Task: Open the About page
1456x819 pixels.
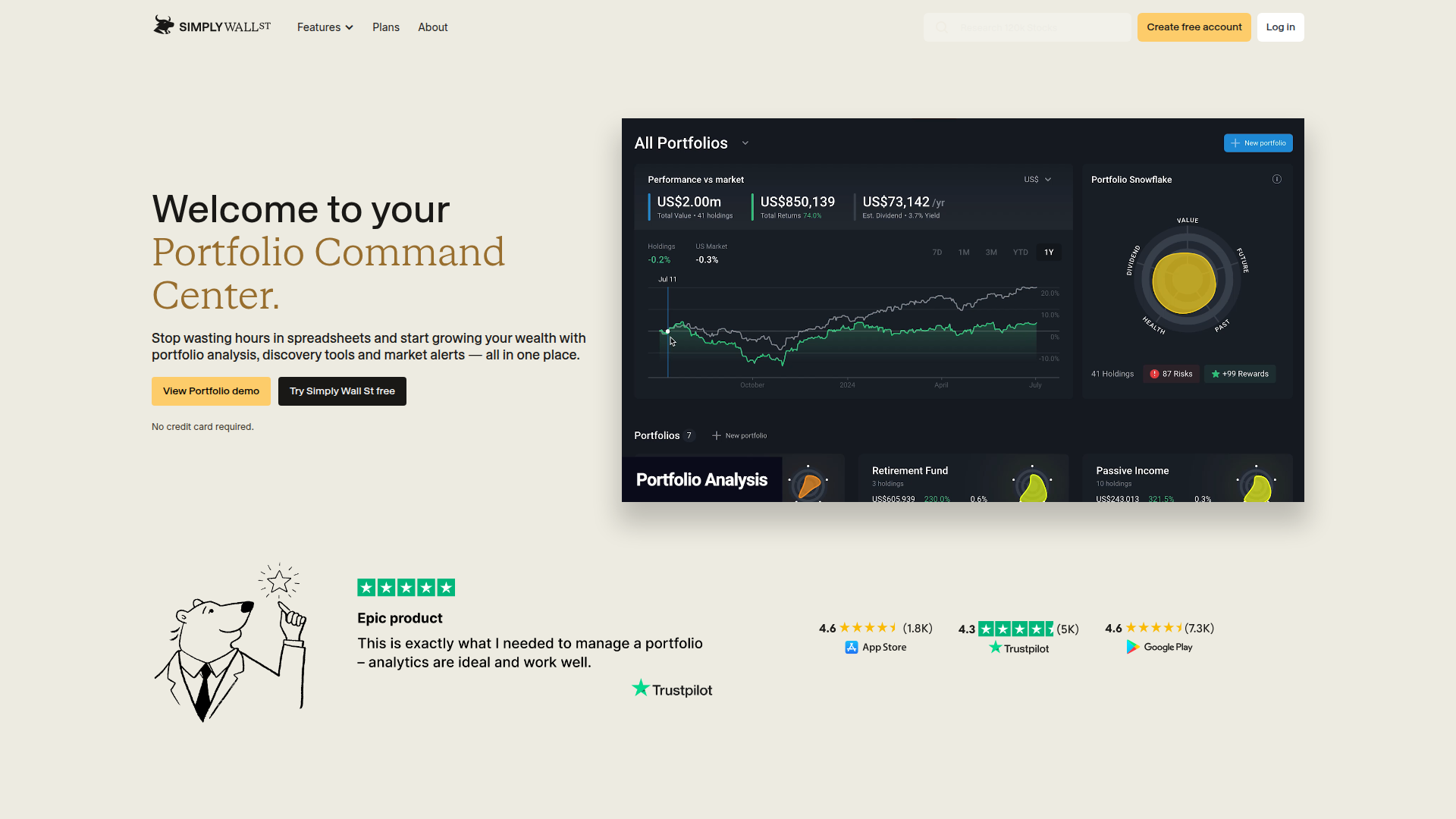Action: coord(433,27)
